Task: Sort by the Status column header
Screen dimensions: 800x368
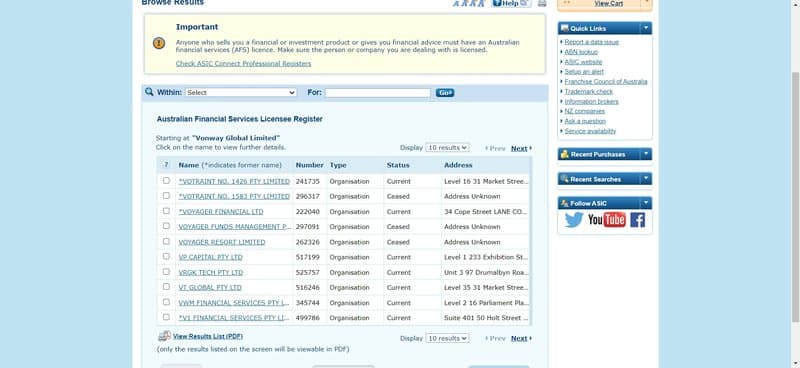Action: (x=398, y=165)
